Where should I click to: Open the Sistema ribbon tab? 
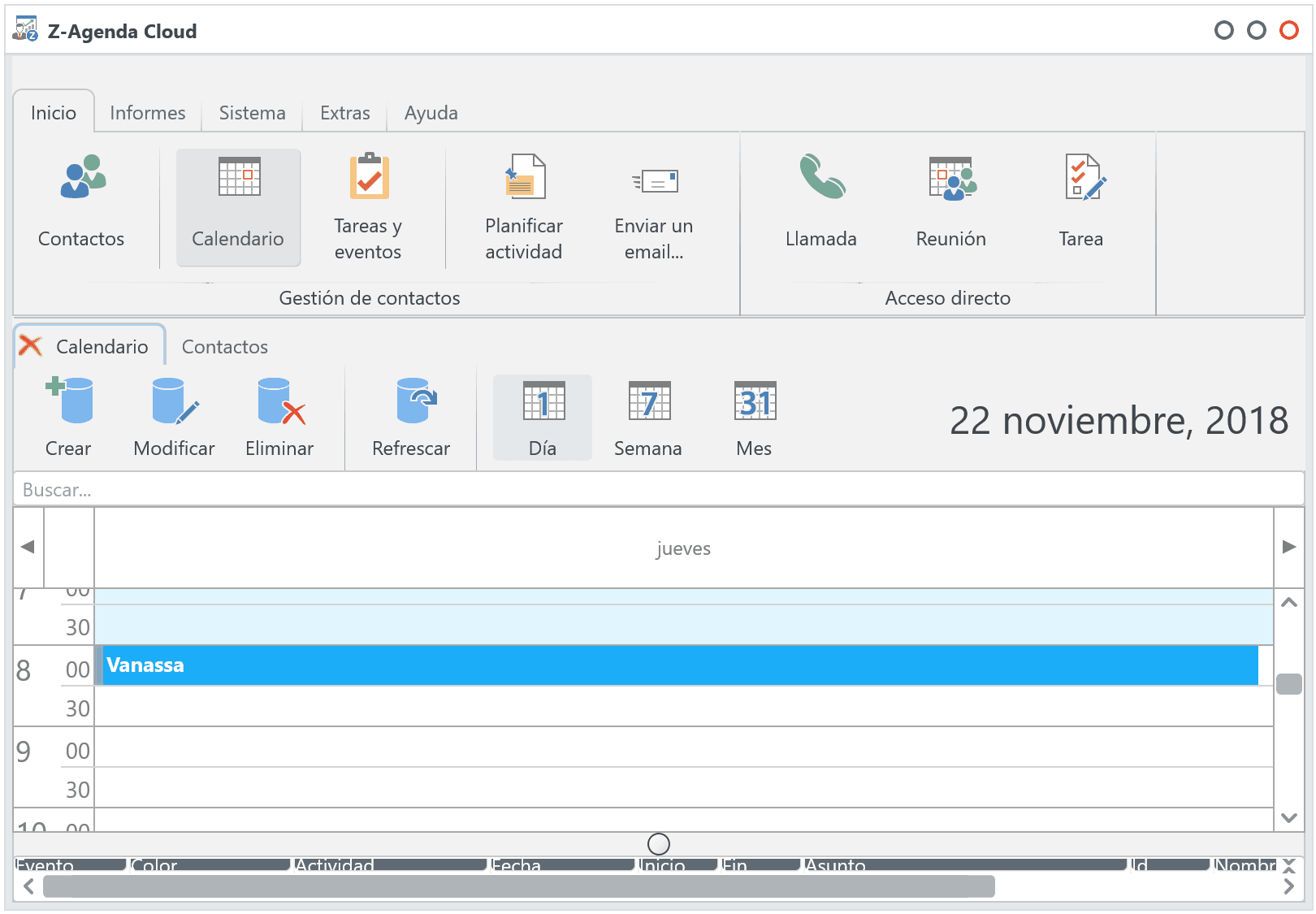252,113
